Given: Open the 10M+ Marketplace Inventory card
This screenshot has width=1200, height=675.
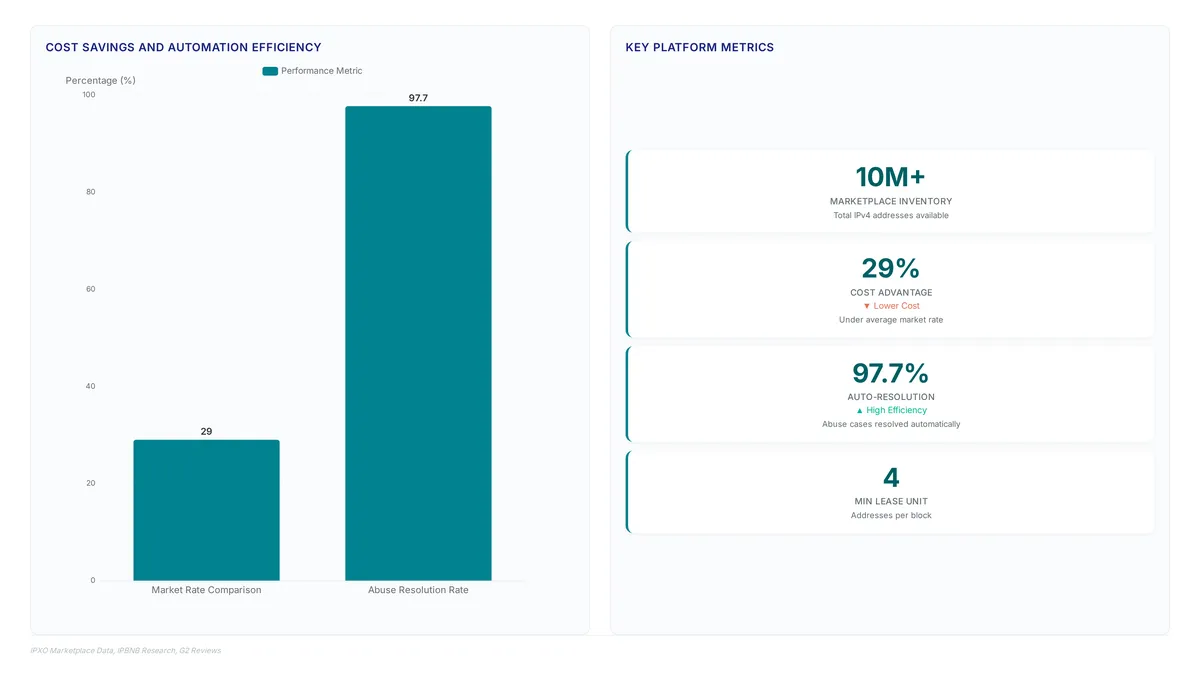Looking at the screenshot, I should pos(890,191).
